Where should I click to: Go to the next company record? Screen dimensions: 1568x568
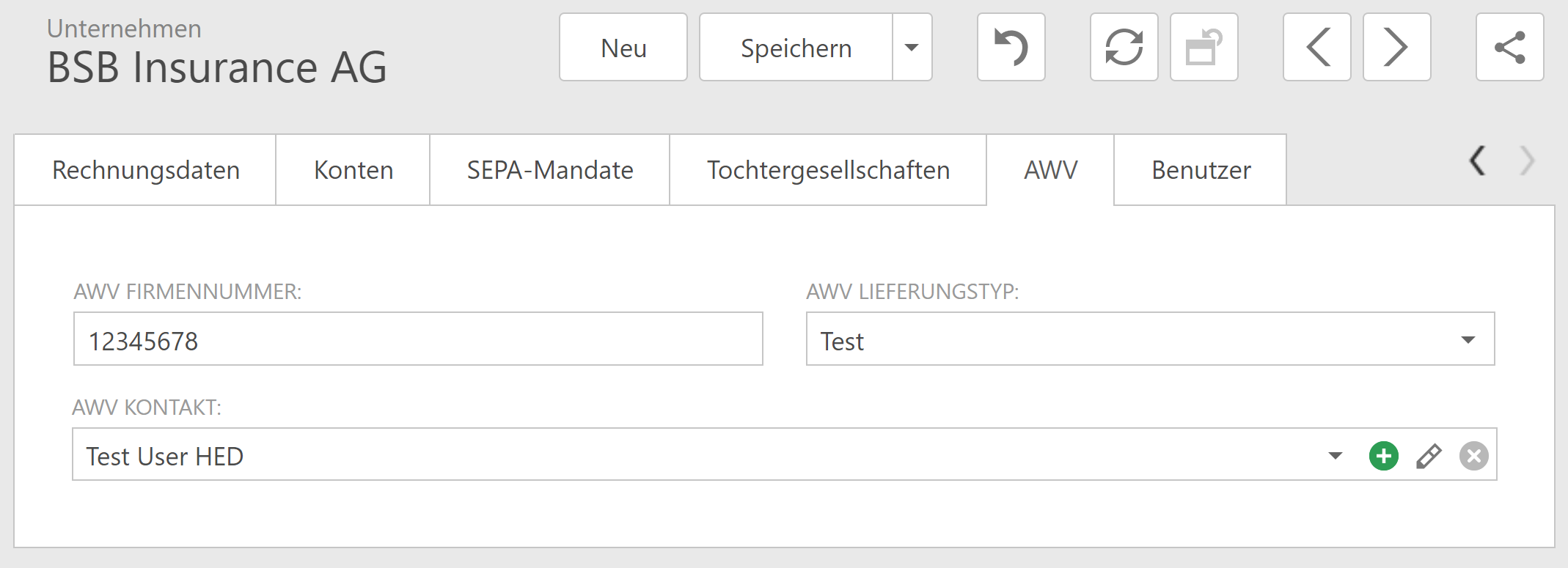(x=1396, y=48)
